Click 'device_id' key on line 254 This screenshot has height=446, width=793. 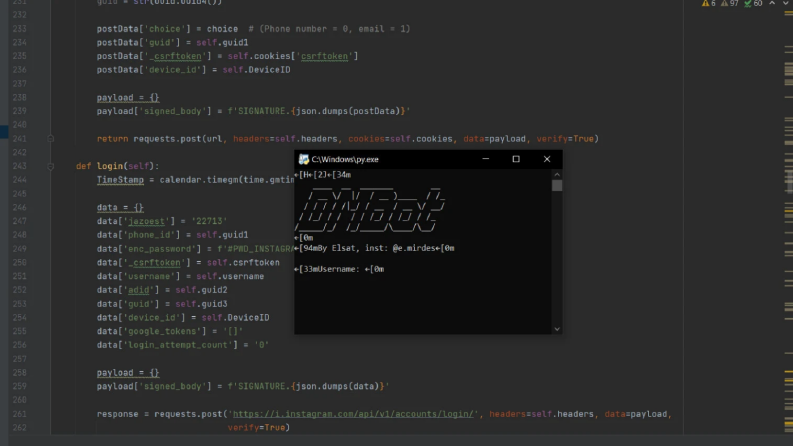(x=152, y=318)
